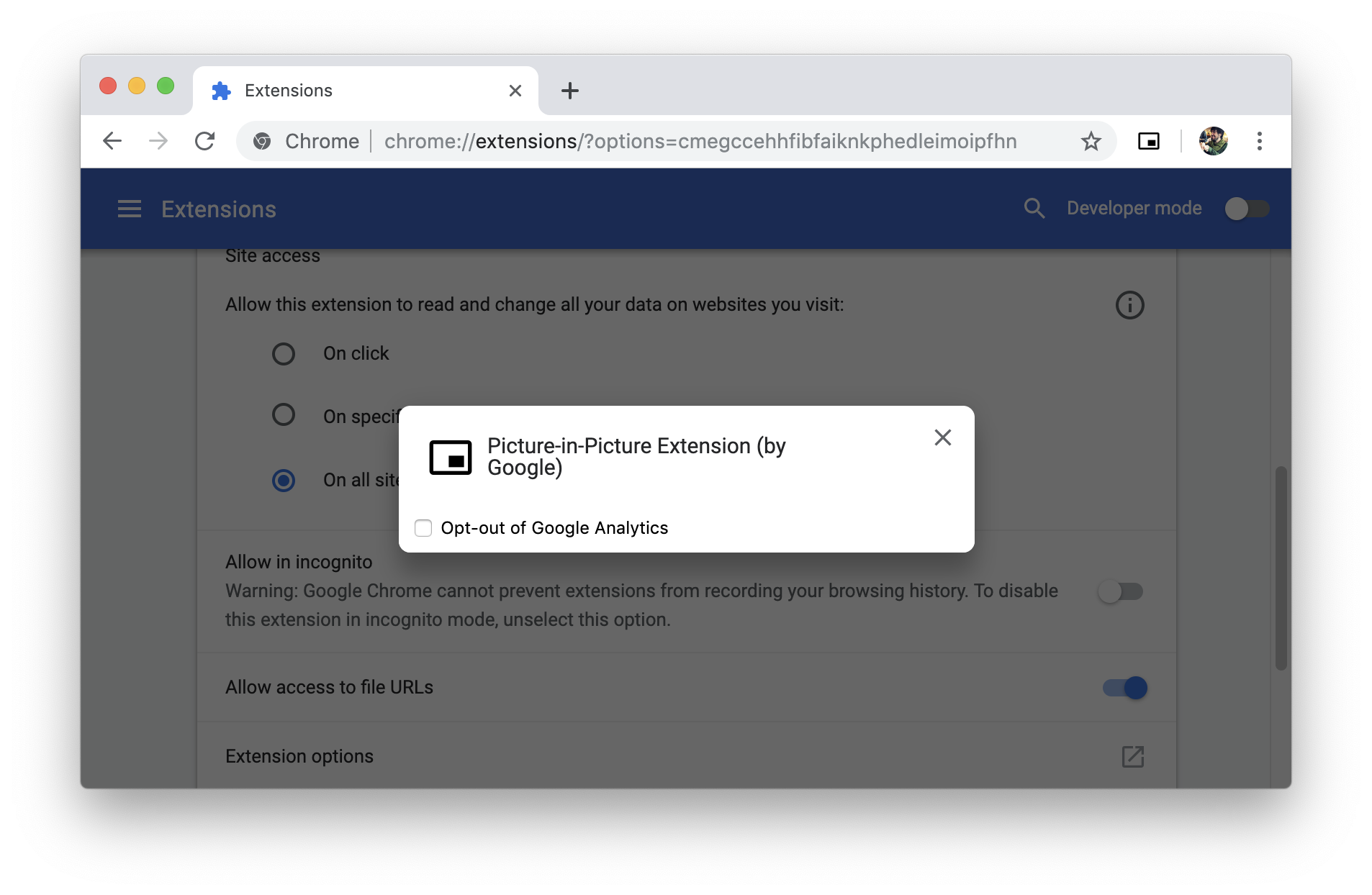Select the Extensions browser tab
Viewport: 1372px width, 895px height.
coord(366,91)
